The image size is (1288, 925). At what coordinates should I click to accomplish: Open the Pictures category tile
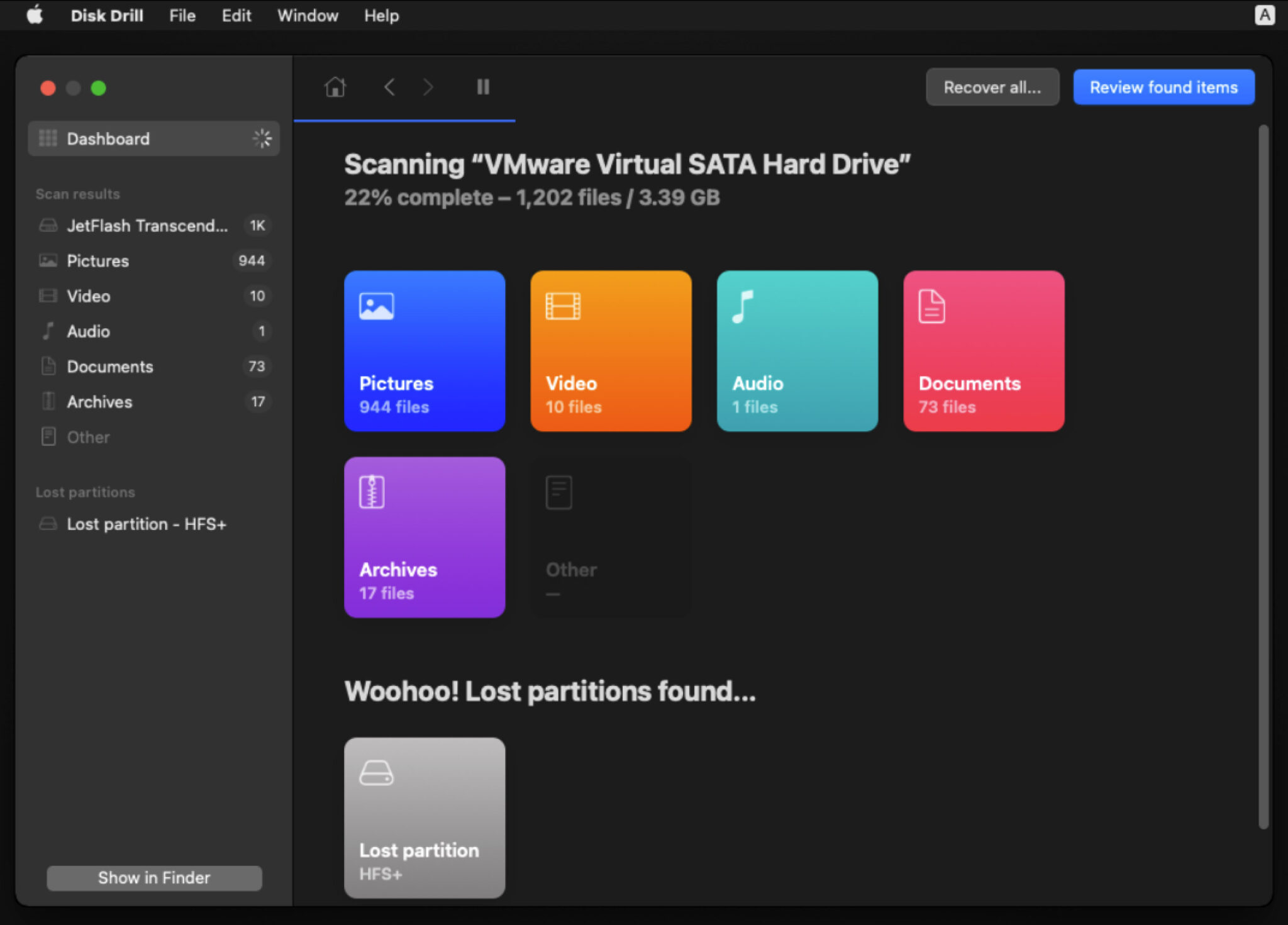(x=425, y=351)
